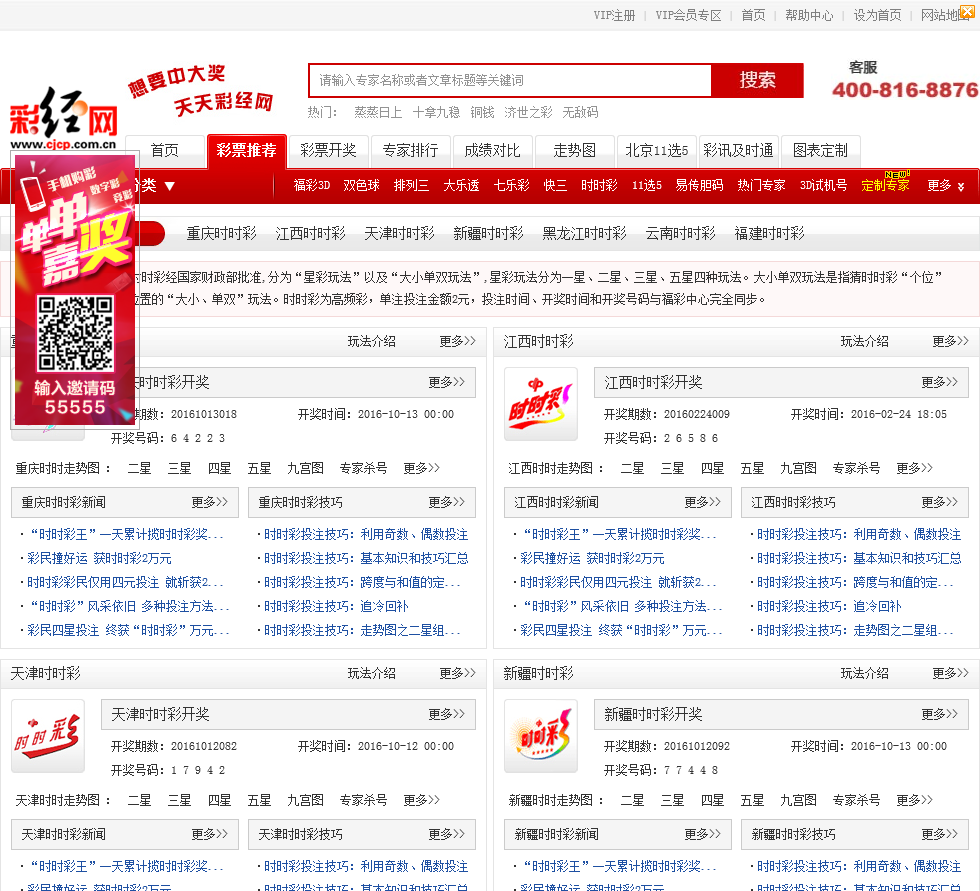Select 时时彩 in the red menu
Image resolution: width=980 pixels, height=891 pixels.
pyautogui.click(x=599, y=186)
